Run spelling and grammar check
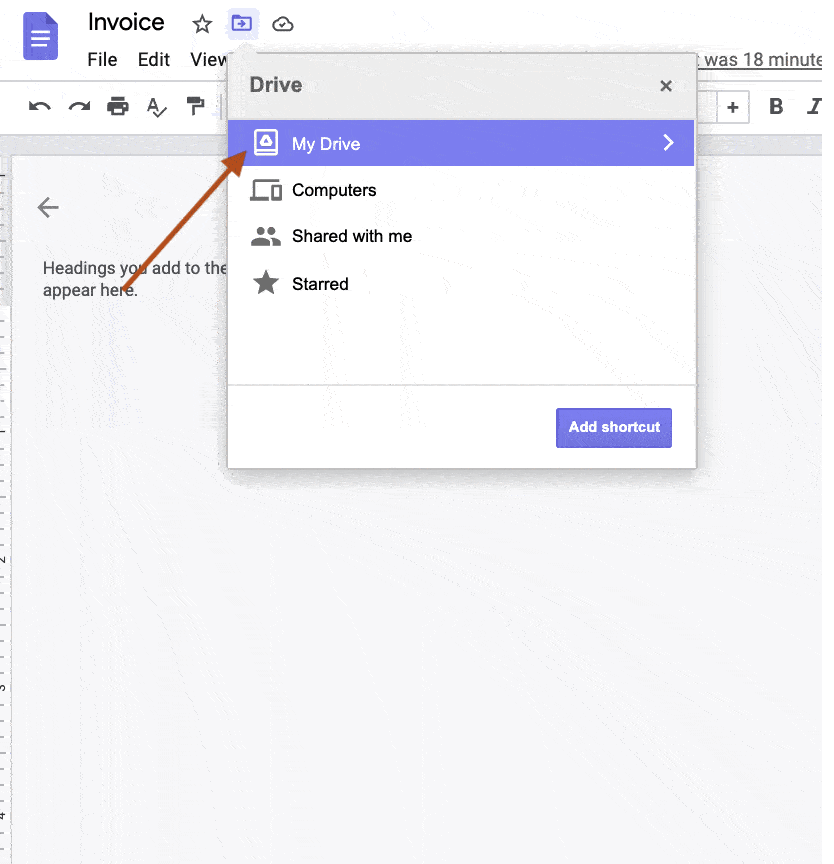This screenshot has width=834, height=864. click(156, 107)
